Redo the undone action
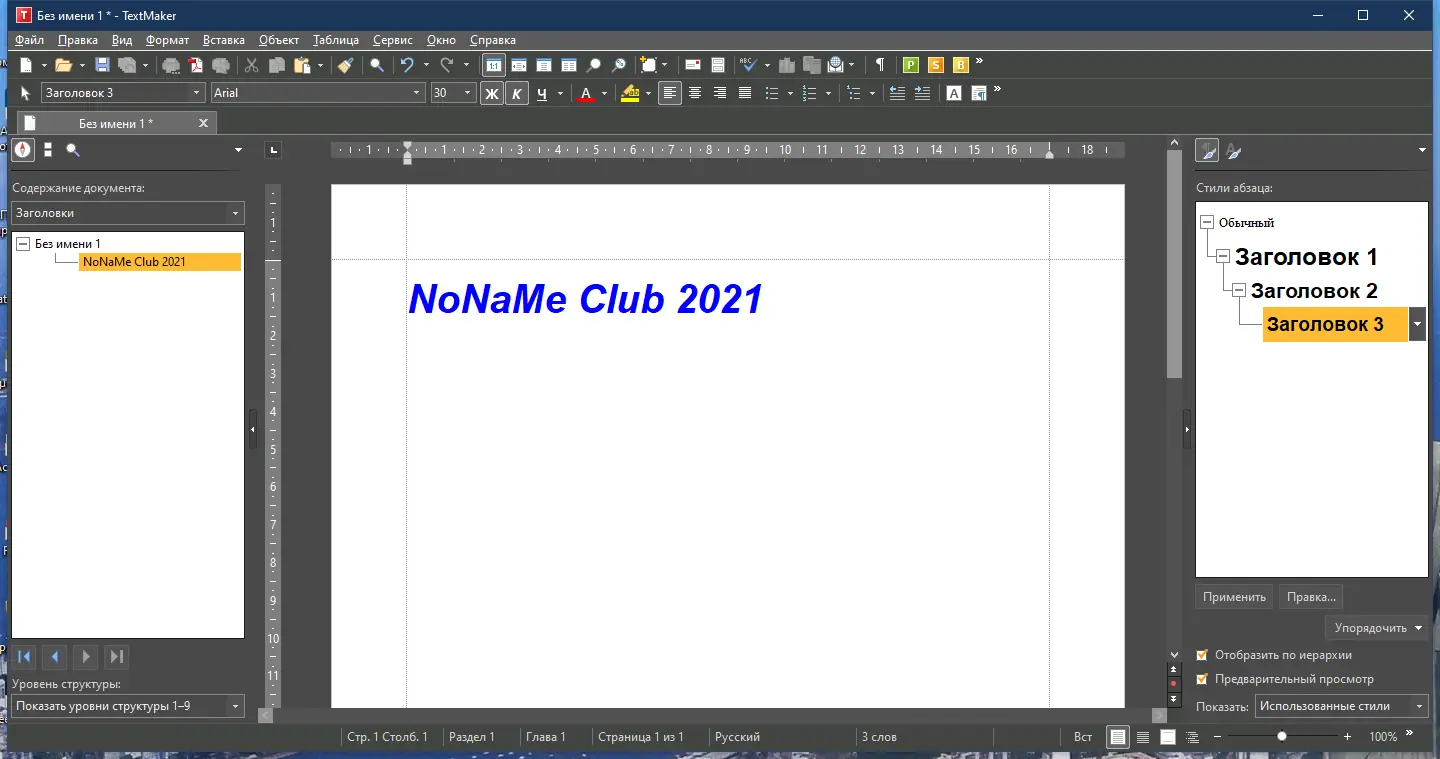 pos(447,65)
